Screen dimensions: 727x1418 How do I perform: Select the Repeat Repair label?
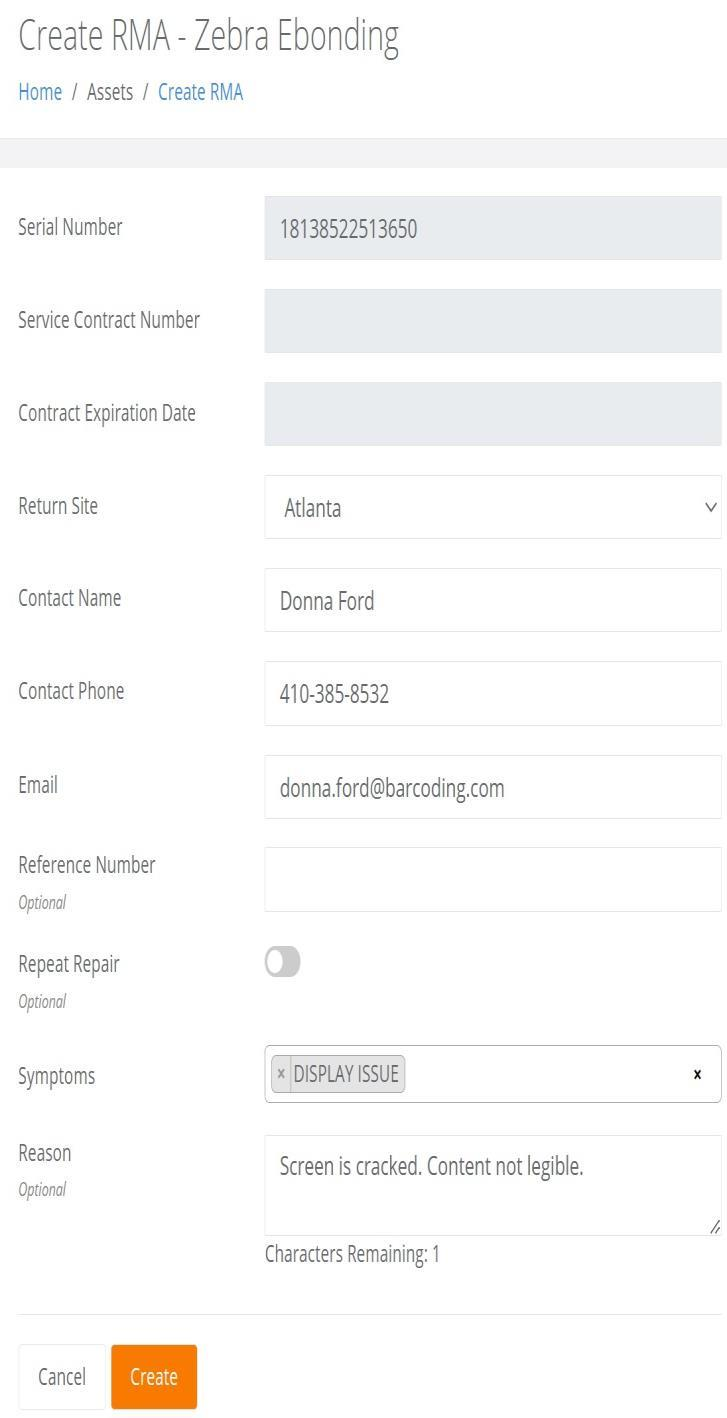[x=69, y=964]
